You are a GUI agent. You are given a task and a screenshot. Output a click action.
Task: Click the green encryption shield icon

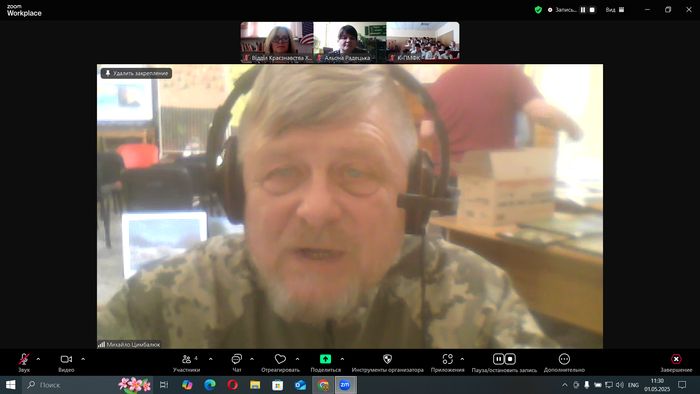tap(538, 9)
